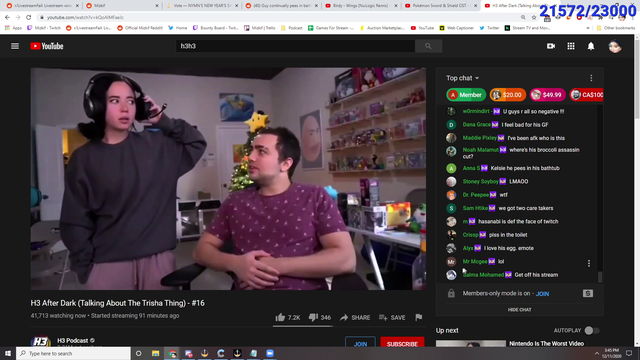
Task: Open the H3 Podcast channel name
Action: (x=73, y=340)
